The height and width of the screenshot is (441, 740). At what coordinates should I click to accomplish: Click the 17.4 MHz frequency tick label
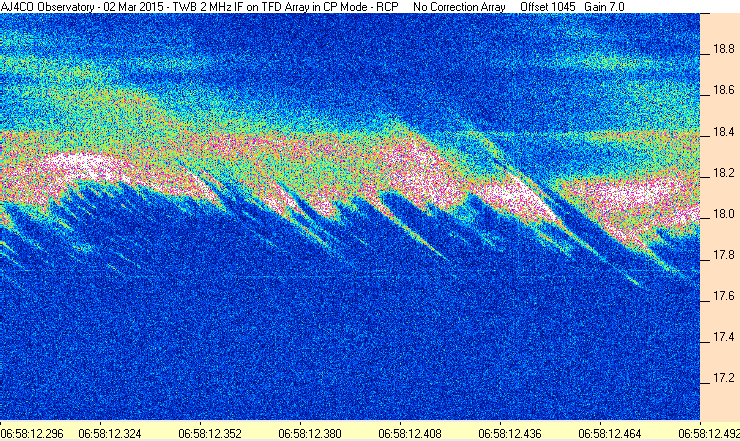(723, 337)
